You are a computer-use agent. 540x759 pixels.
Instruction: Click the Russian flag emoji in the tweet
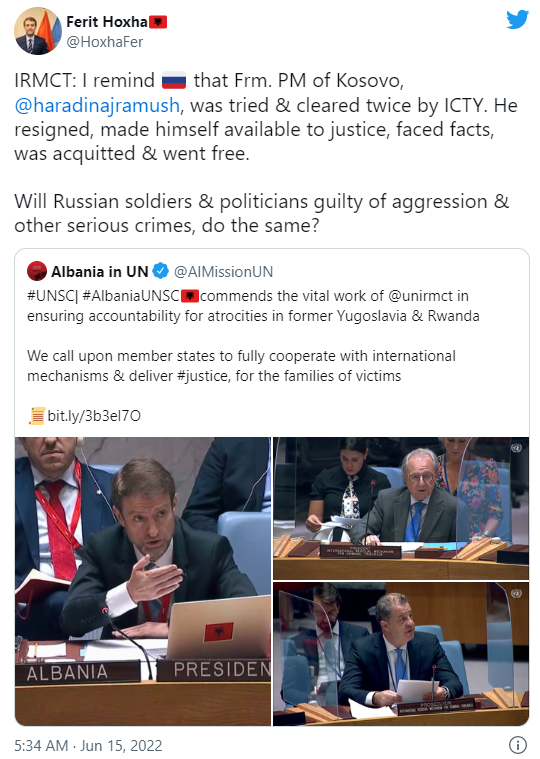pyautogui.click(x=174, y=81)
